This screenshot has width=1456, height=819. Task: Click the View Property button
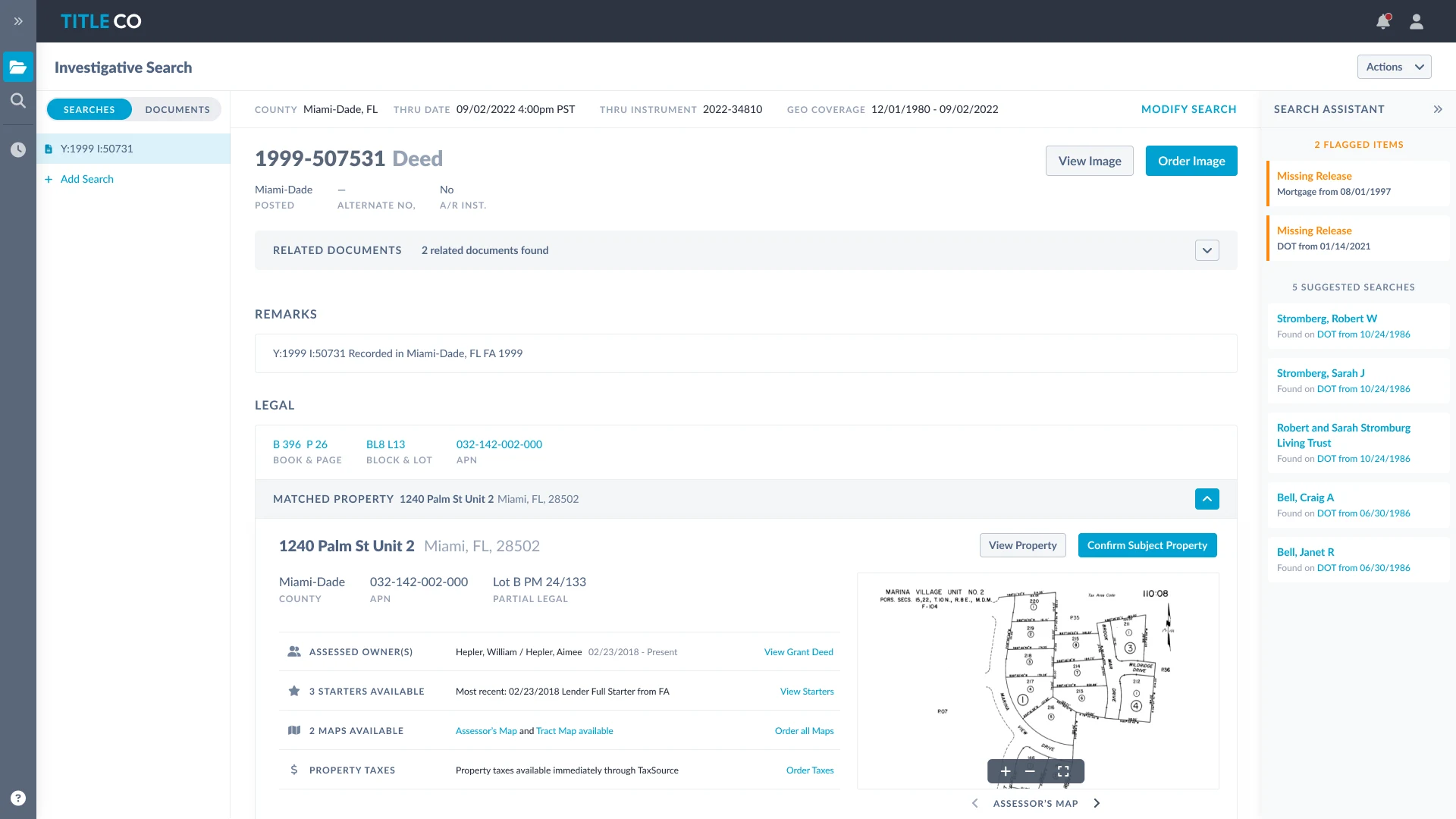click(1022, 545)
